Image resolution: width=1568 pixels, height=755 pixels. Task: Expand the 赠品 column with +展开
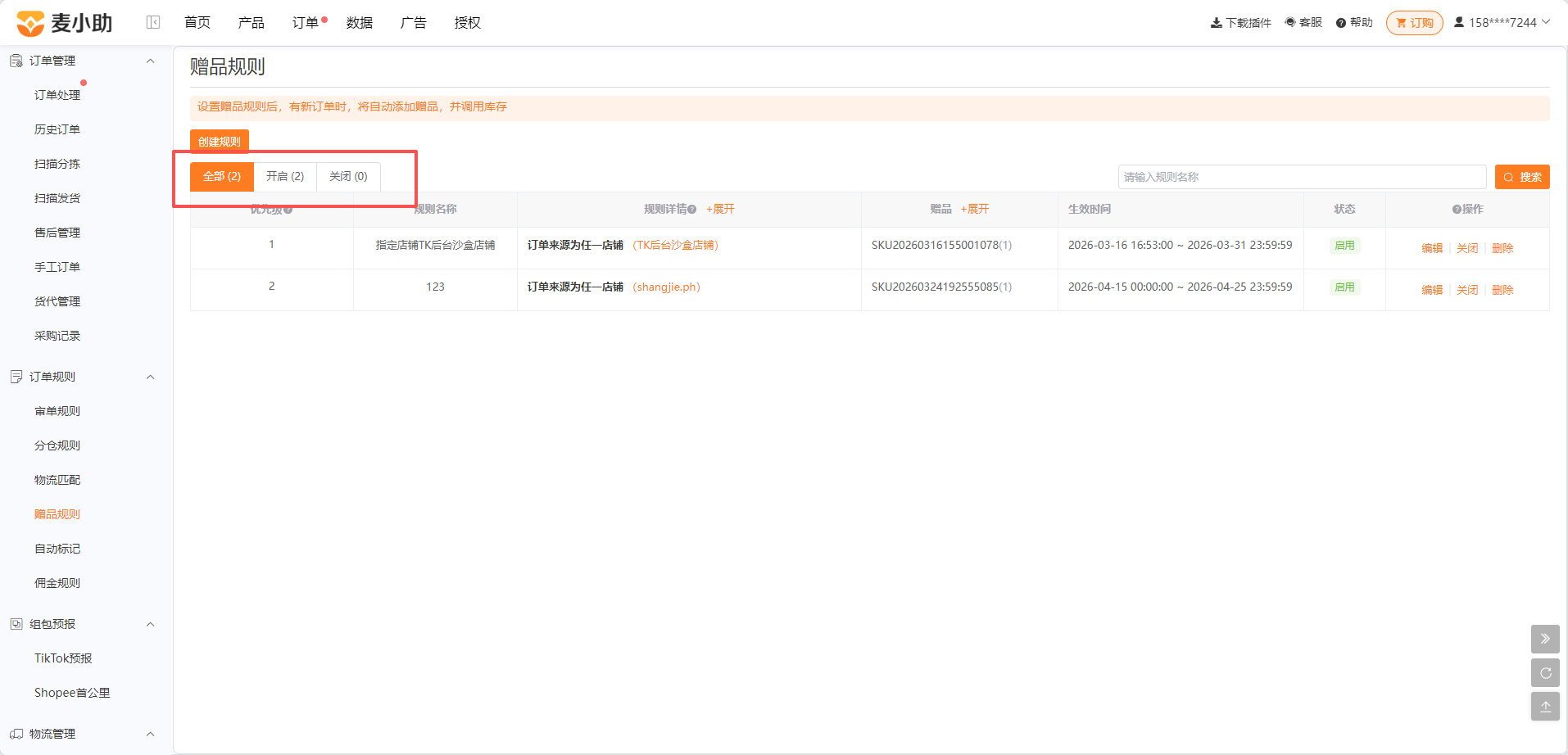click(x=975, y=210)
